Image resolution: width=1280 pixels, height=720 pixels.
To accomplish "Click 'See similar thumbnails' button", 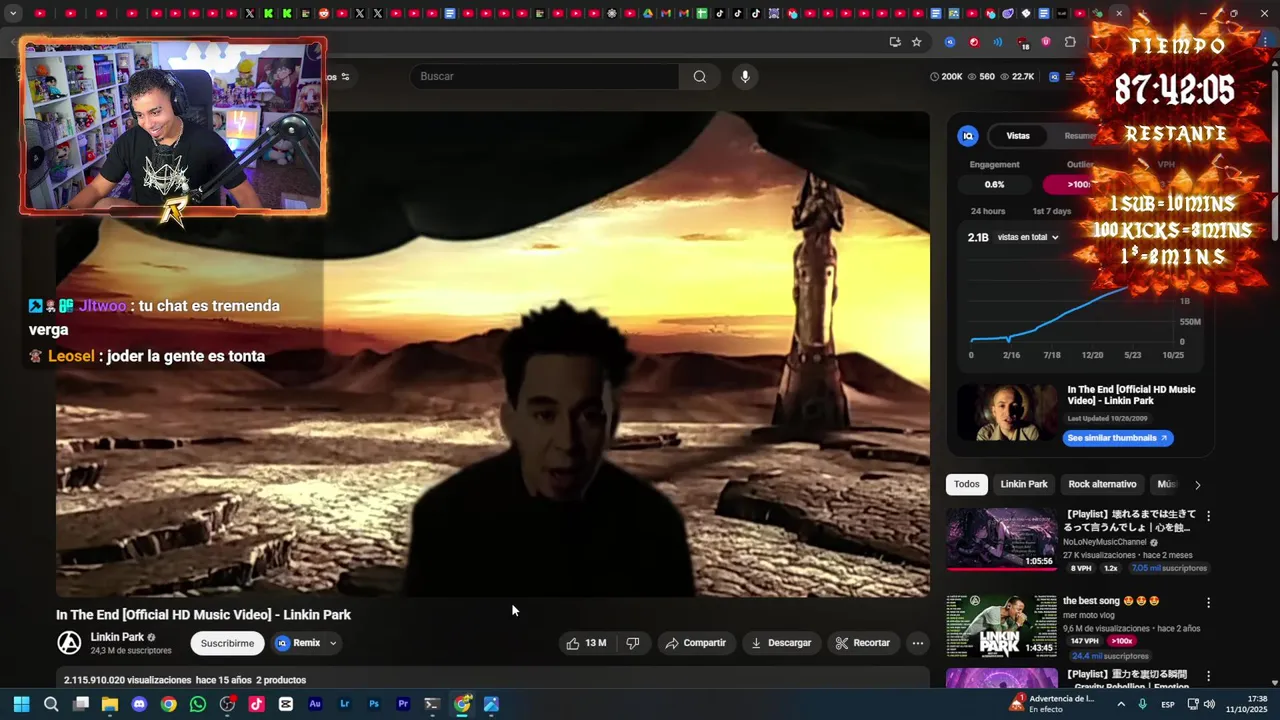I will click(x=1118, y=438).
